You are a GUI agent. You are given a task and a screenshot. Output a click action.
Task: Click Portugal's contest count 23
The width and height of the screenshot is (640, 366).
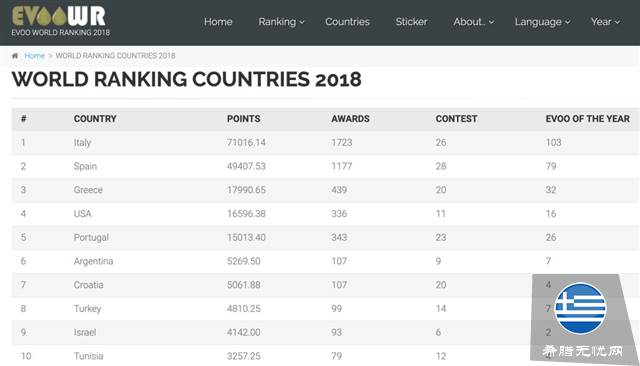click(x=441, y=237)
